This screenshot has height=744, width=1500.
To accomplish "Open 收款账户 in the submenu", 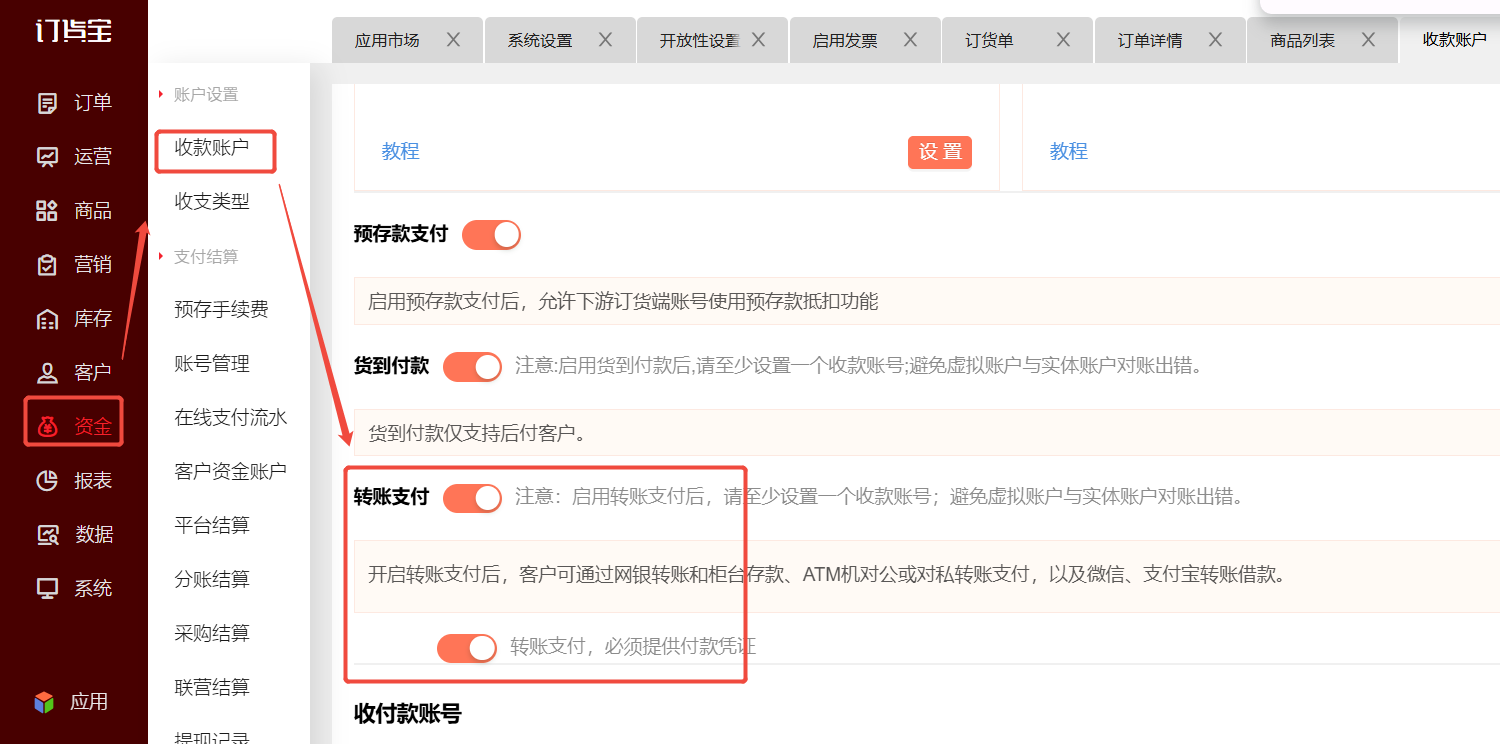I will tap(211, 148).
